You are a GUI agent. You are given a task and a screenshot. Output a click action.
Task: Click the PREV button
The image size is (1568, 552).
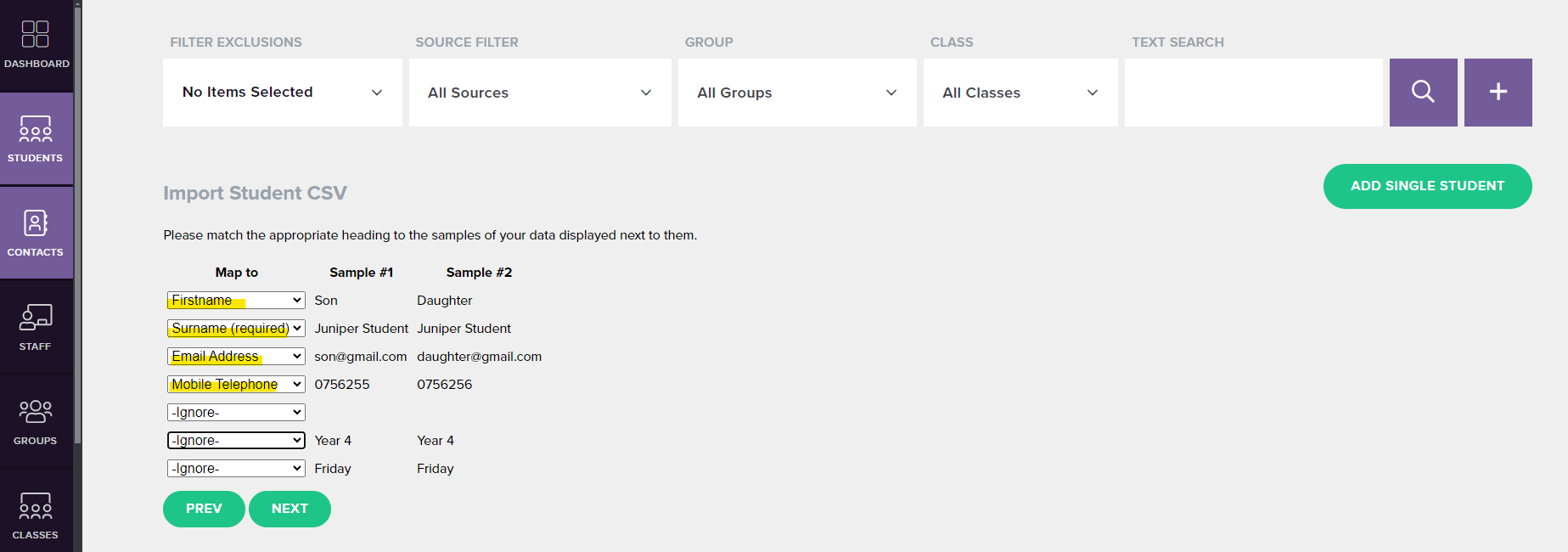(204, 509)
